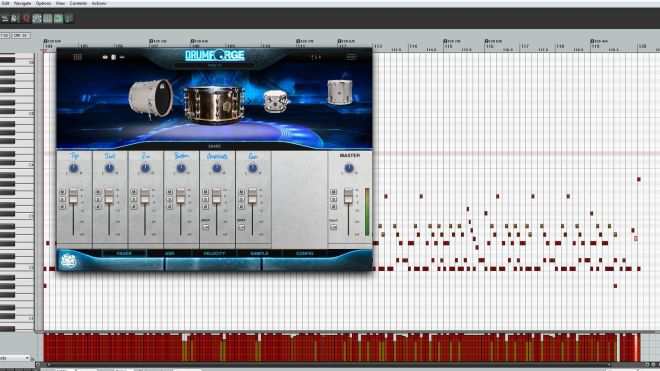660x371 pixels.
Task: Open the Options menu
Action: [x=43, y=3]
